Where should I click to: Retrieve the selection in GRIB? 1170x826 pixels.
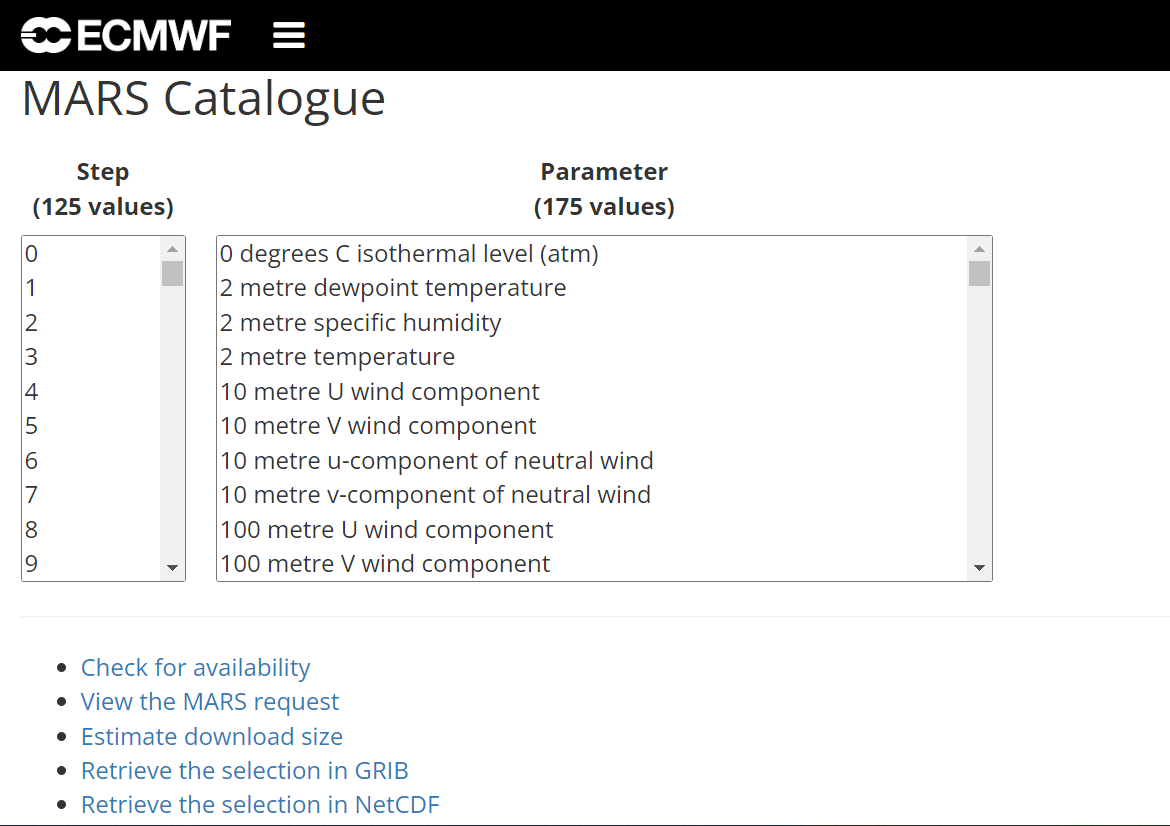pos(245,771)
